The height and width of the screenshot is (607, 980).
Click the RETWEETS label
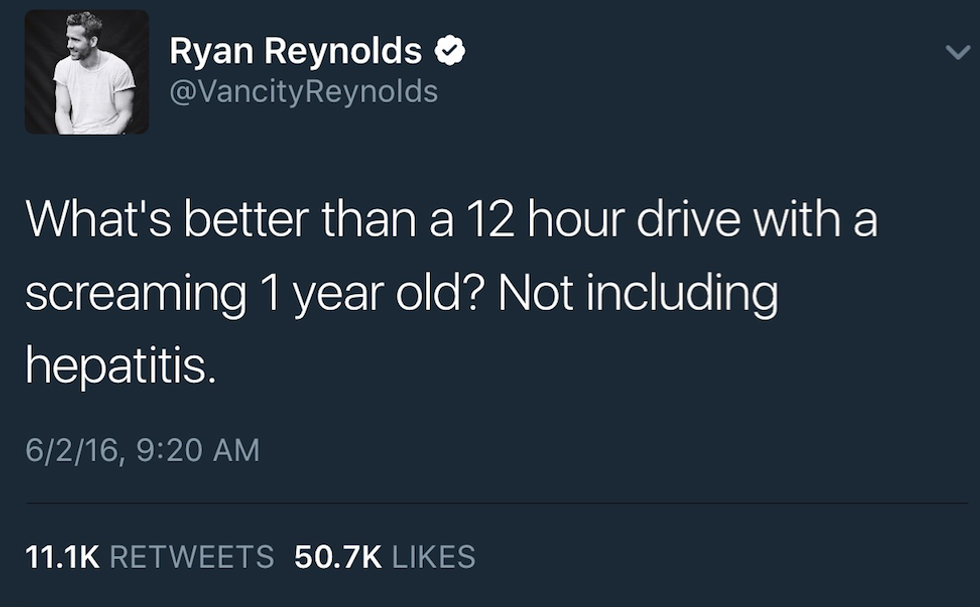click(191, 557)
